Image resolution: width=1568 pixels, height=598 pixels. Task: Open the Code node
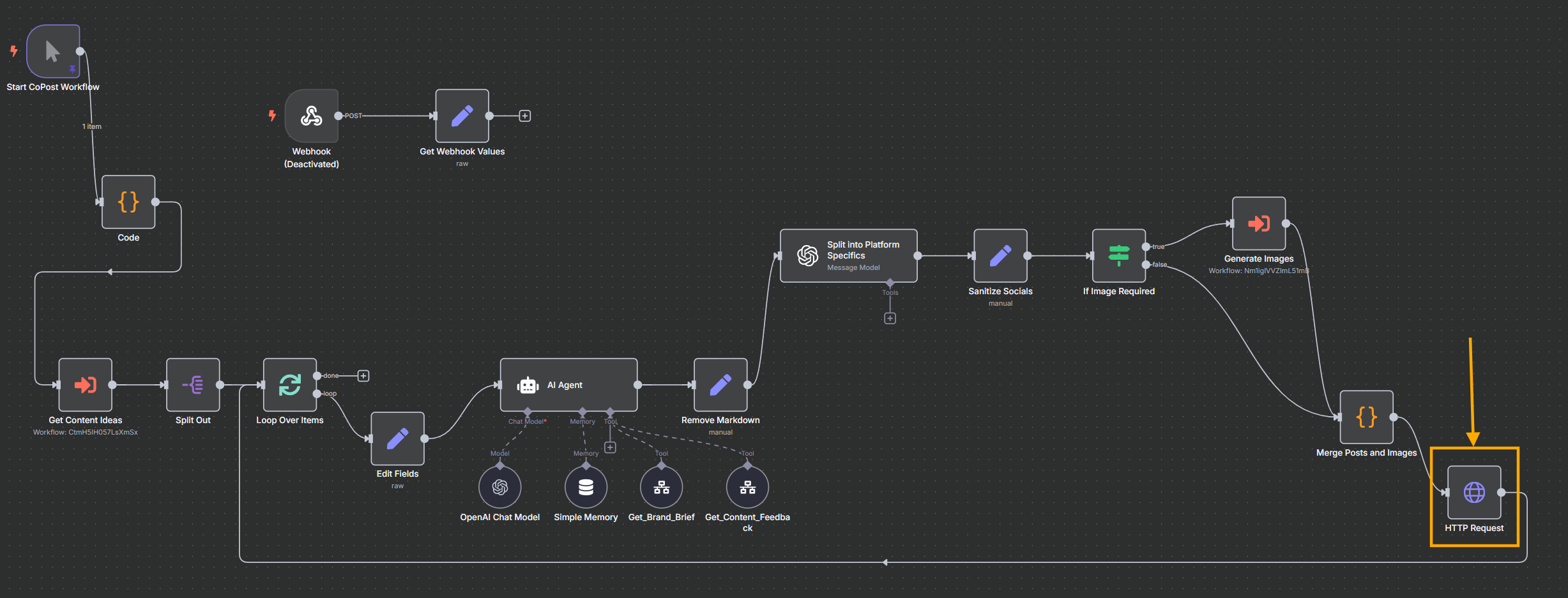tap(128, 202)
